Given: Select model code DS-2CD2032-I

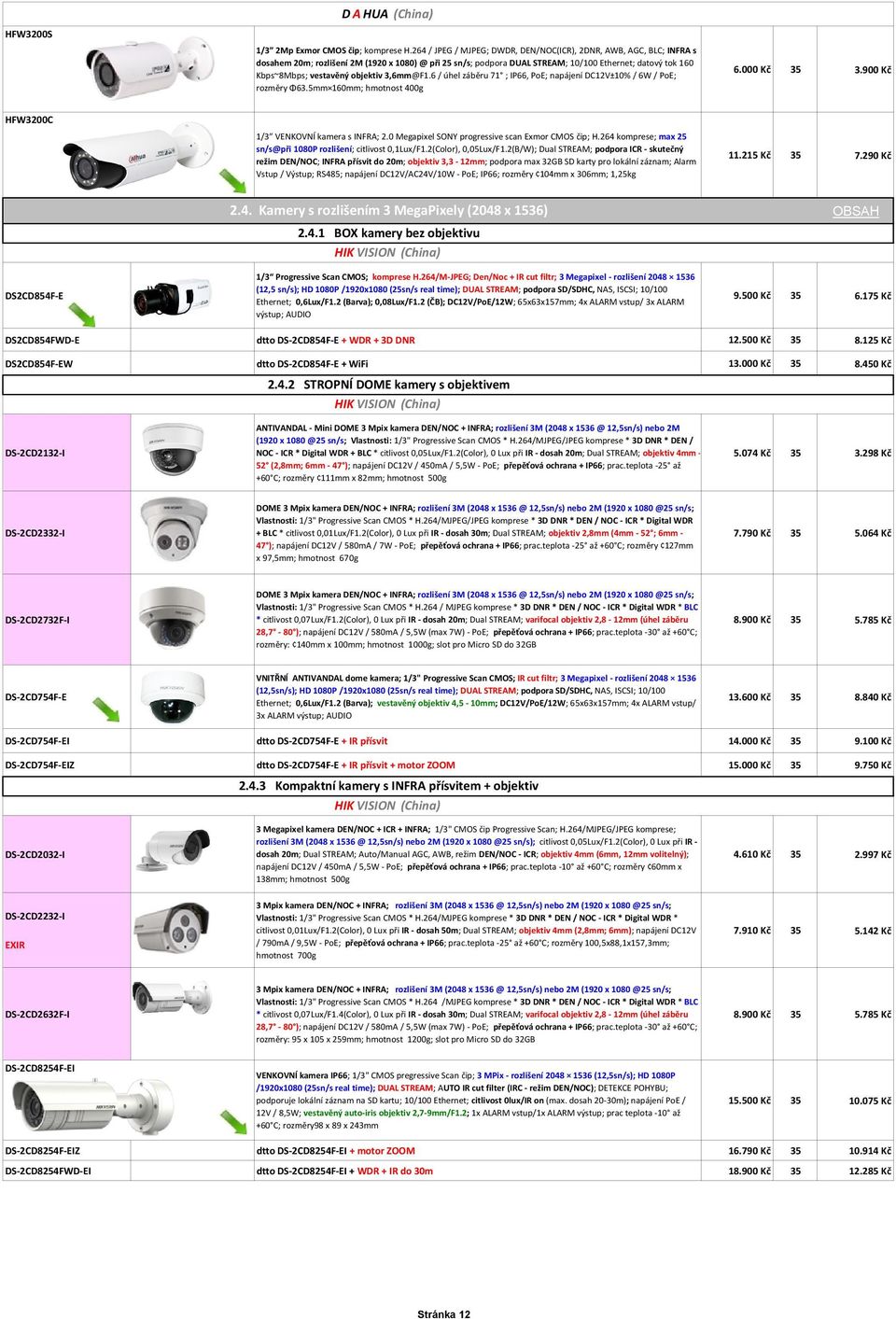Looking at the screenshot, I should 35,855.
